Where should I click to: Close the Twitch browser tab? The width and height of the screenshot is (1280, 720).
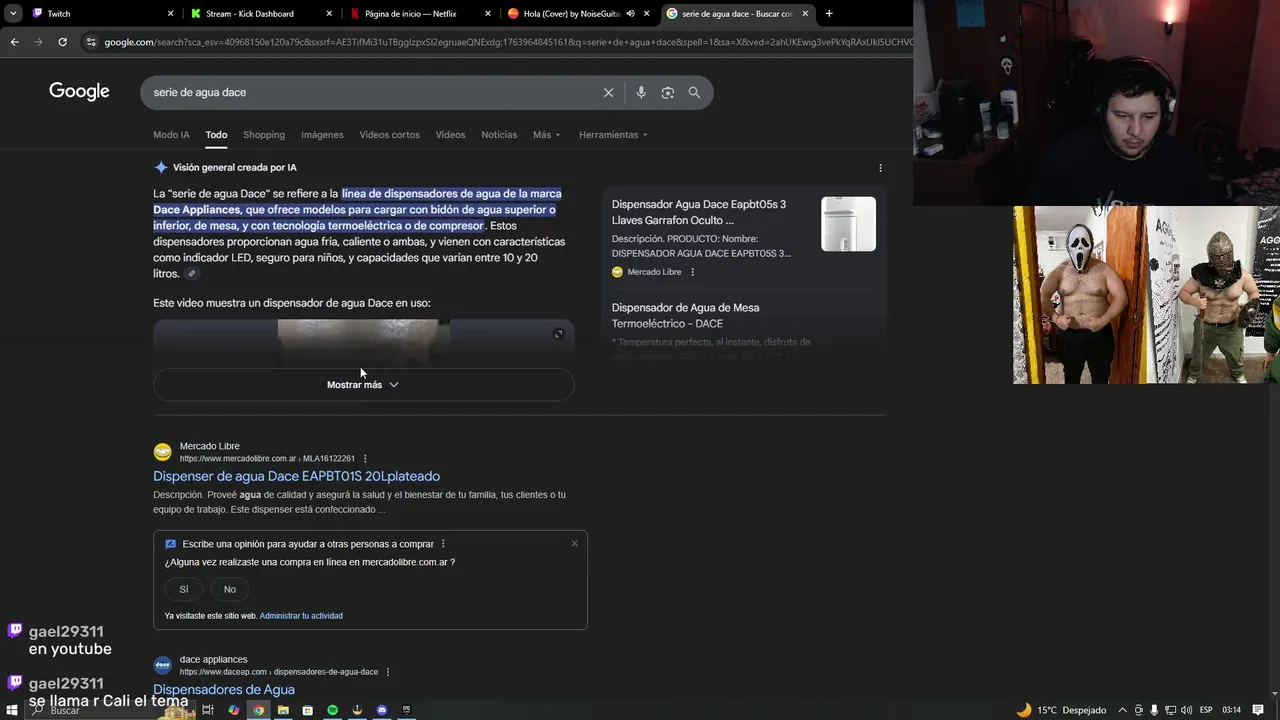[170, 14]
